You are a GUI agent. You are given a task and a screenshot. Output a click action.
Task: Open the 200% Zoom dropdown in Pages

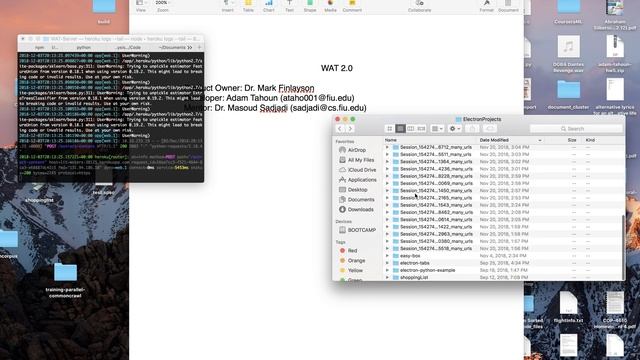click(x=162, y=5)
